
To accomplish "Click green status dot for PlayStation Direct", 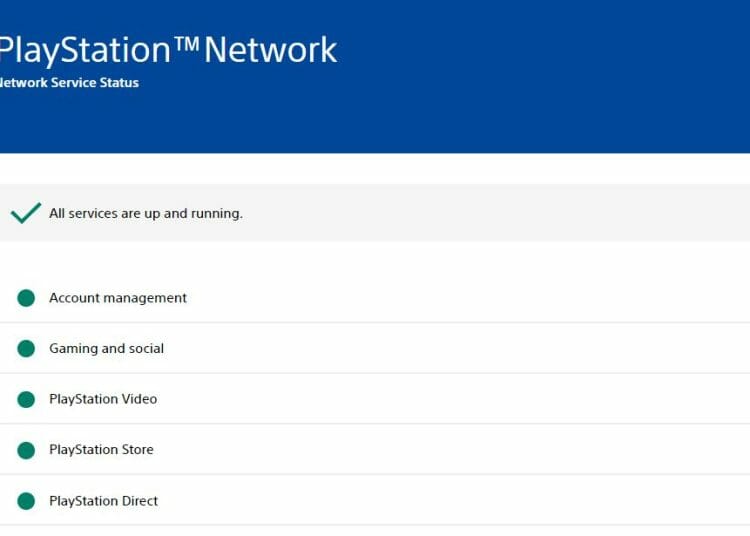I will point(26,501).
